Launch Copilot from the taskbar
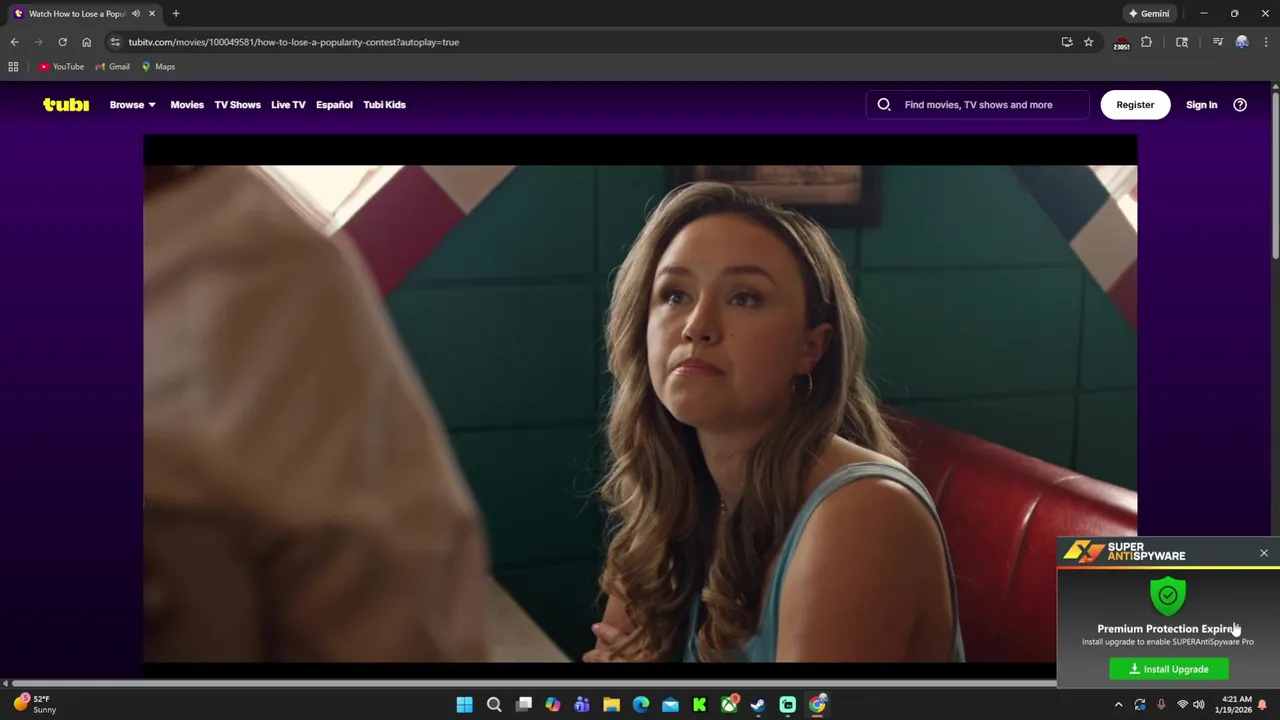 coord(553,704)
